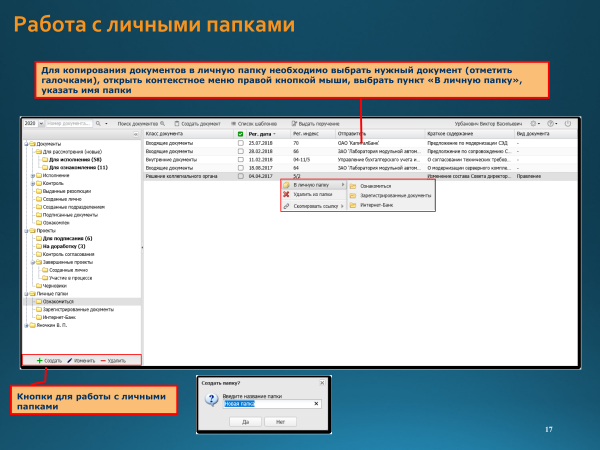
Task: Collapse the Личные папки tree node
Action: (x=26, y=293)
